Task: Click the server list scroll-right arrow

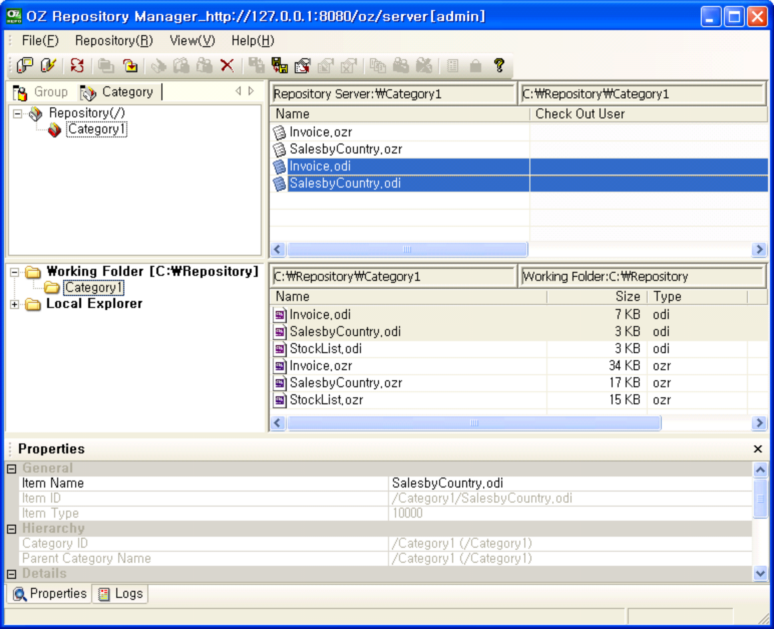Action: pos(759,249)
